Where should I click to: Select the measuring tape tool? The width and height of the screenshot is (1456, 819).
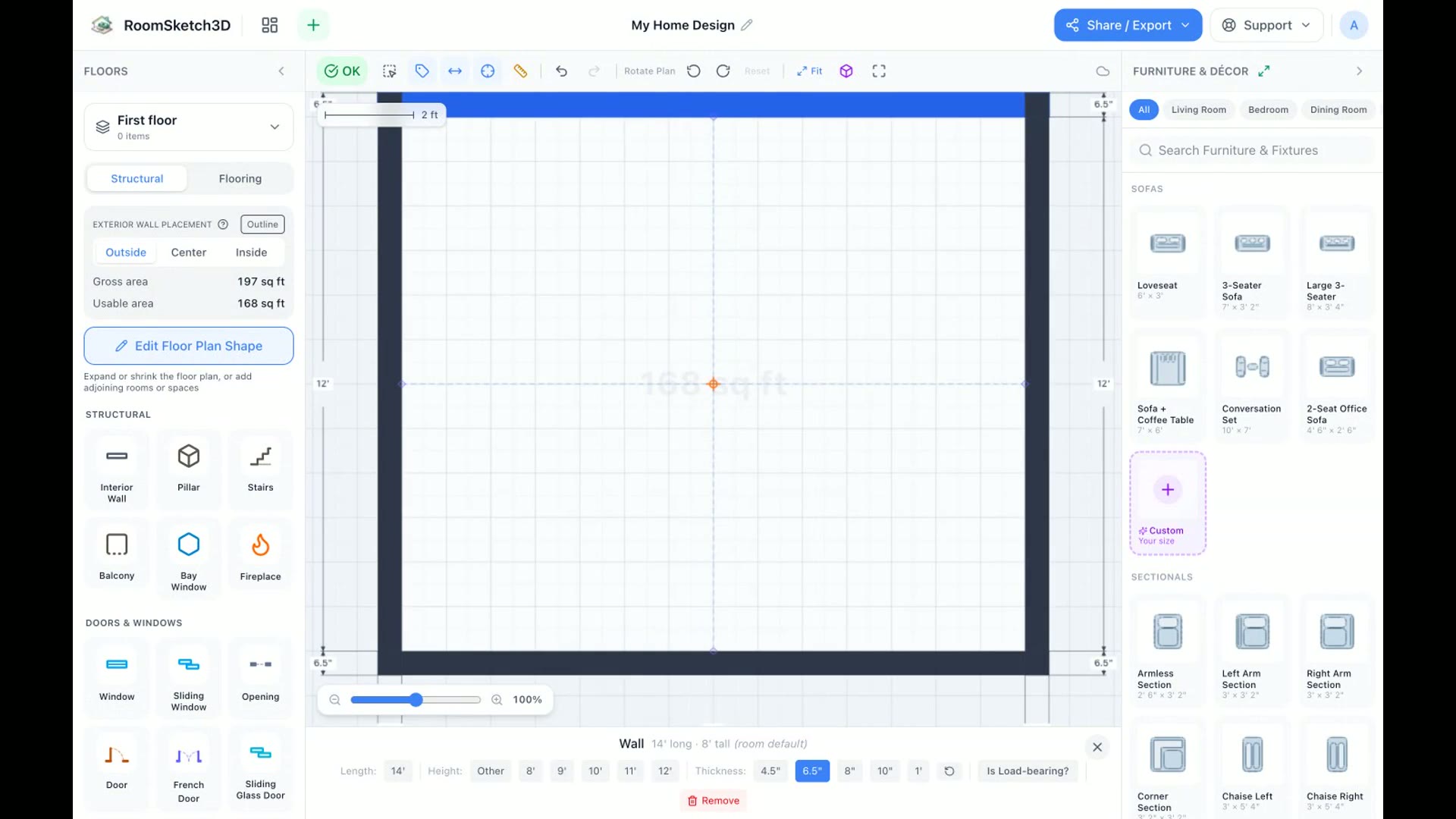[x=520, y=71]
